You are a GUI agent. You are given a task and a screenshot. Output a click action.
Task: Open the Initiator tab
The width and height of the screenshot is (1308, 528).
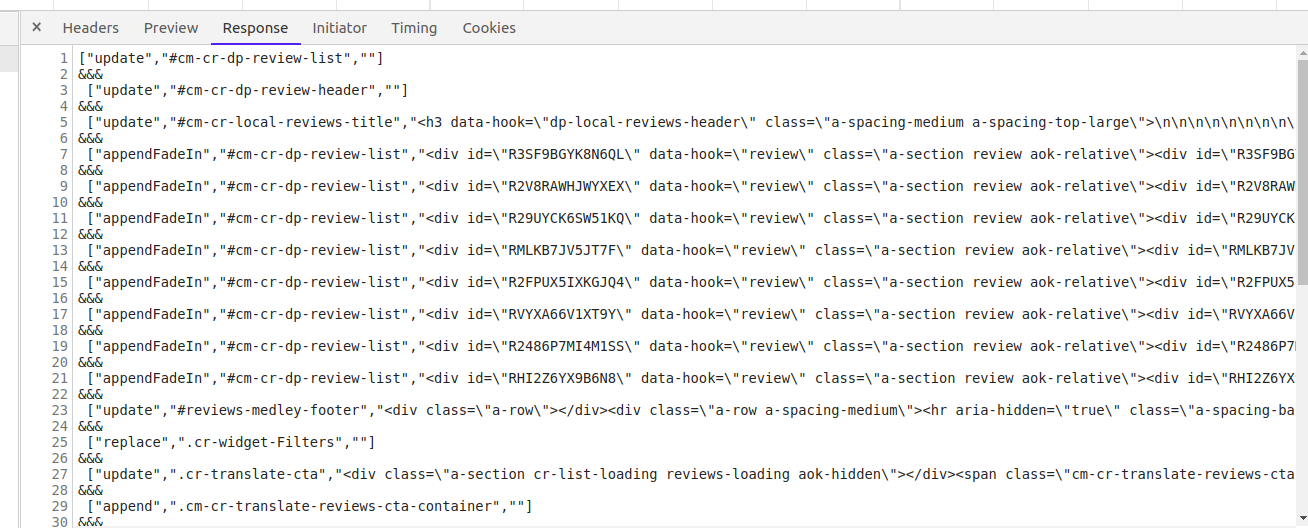click(340, 28)
